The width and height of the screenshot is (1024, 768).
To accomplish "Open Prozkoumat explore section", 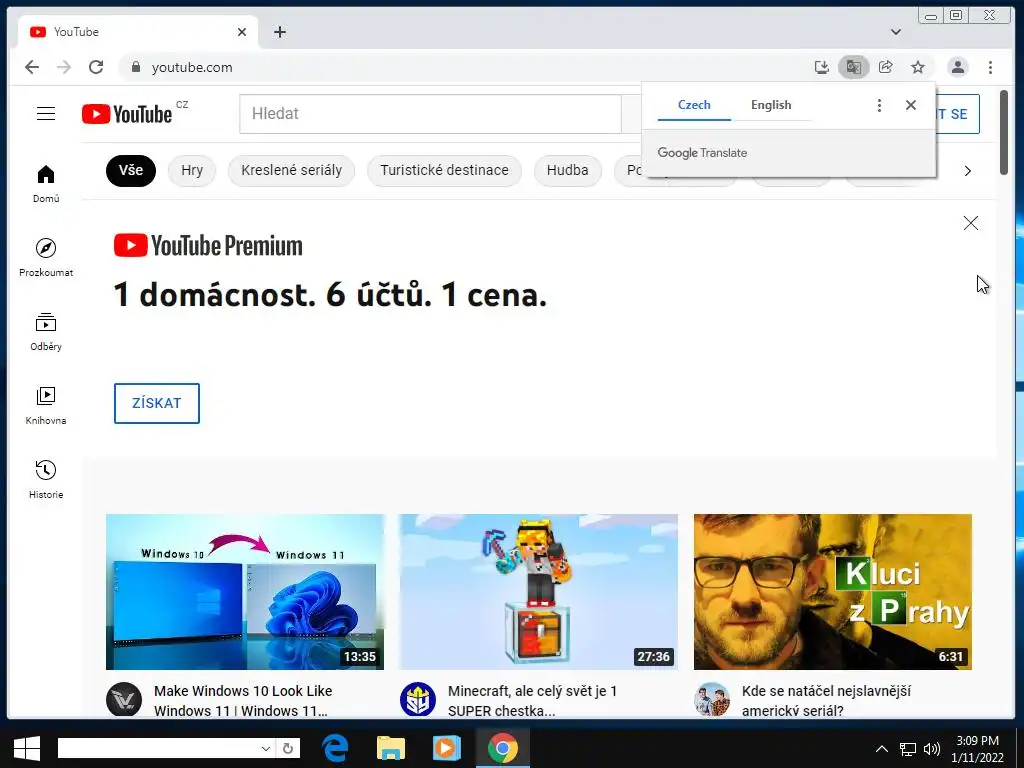I will 46,258.
